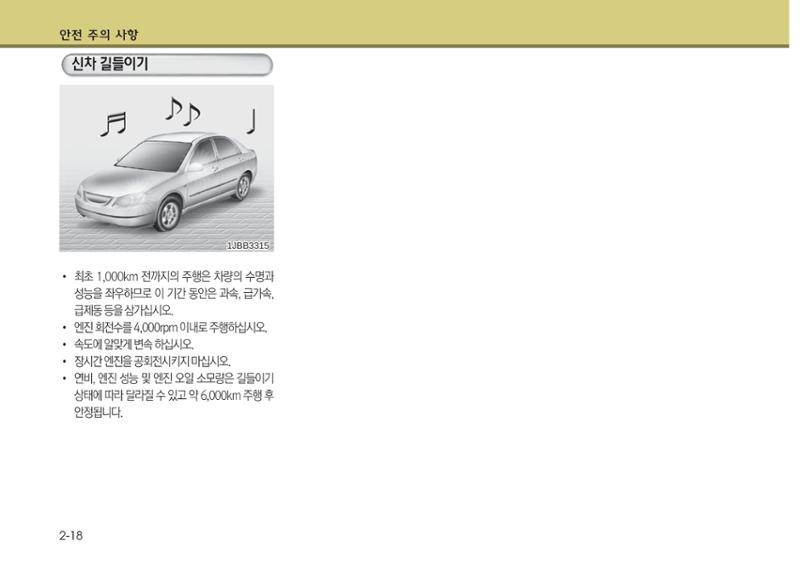The height and width of the screenshot is (570, 800).
Task: Click the bullet about '4,000rpm 이내로 주행하십시오'
Action: click(170, 327)
